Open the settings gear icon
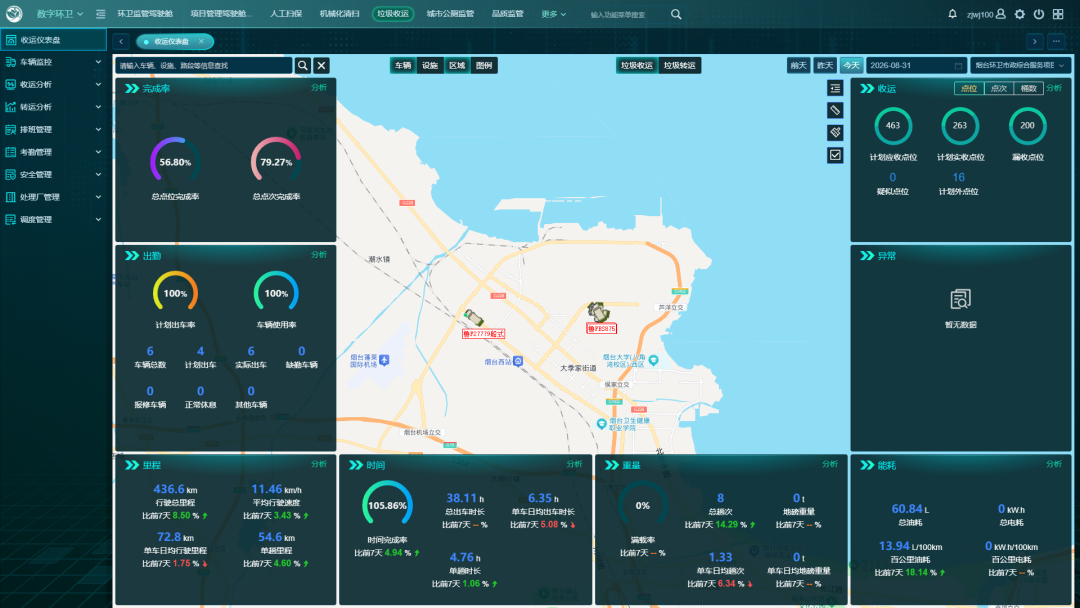 pos(1019,14)
